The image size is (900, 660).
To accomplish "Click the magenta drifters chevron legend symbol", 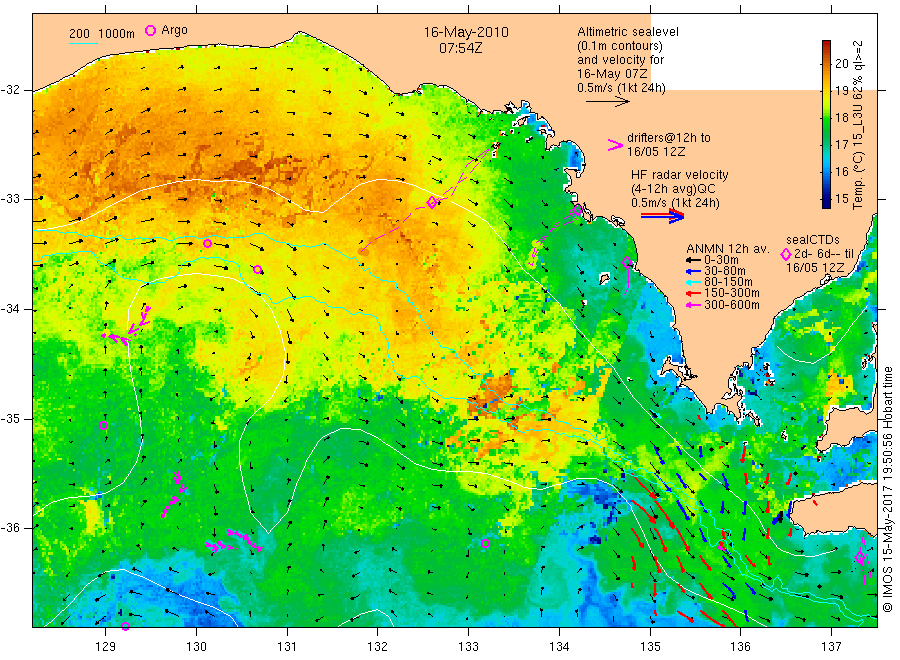I will (615, 145).
